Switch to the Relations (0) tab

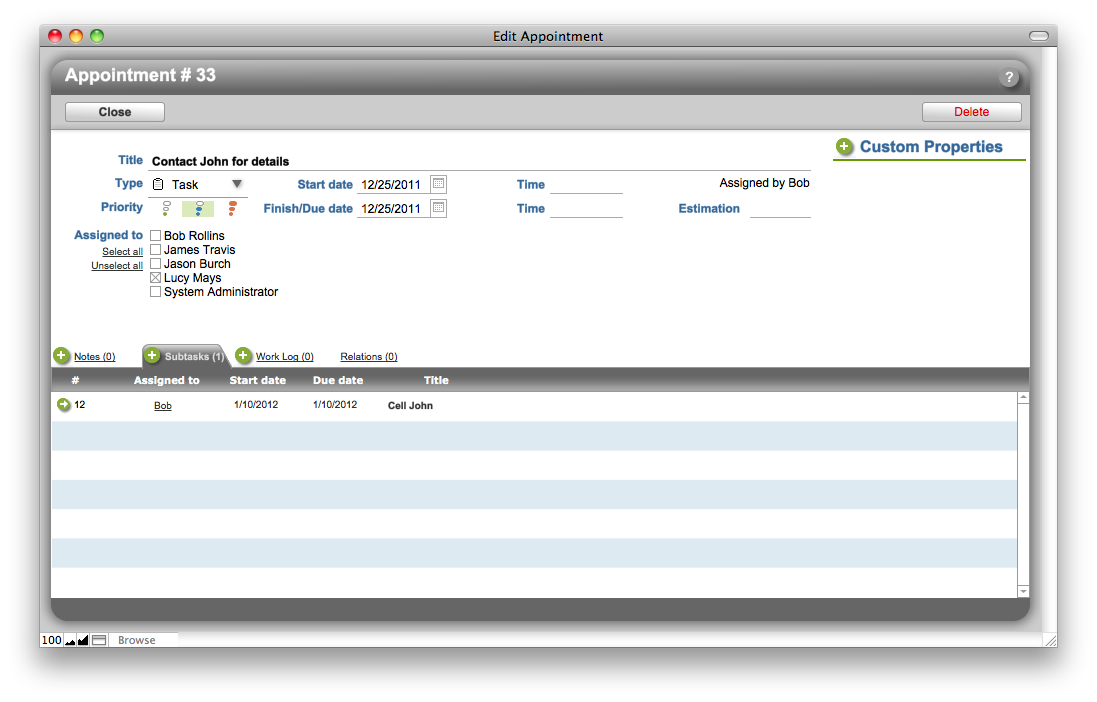pos(369,357)
